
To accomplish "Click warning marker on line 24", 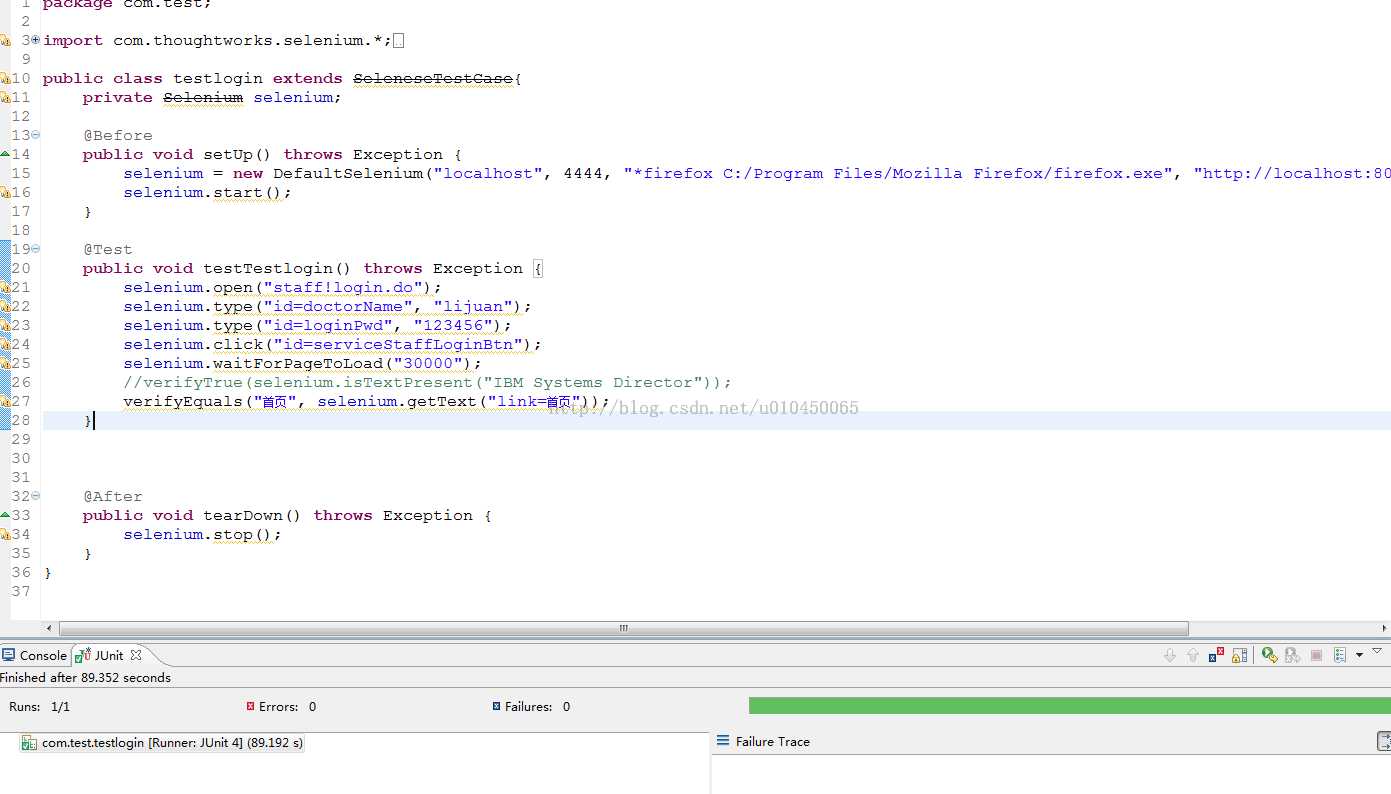I will point(5,344).
